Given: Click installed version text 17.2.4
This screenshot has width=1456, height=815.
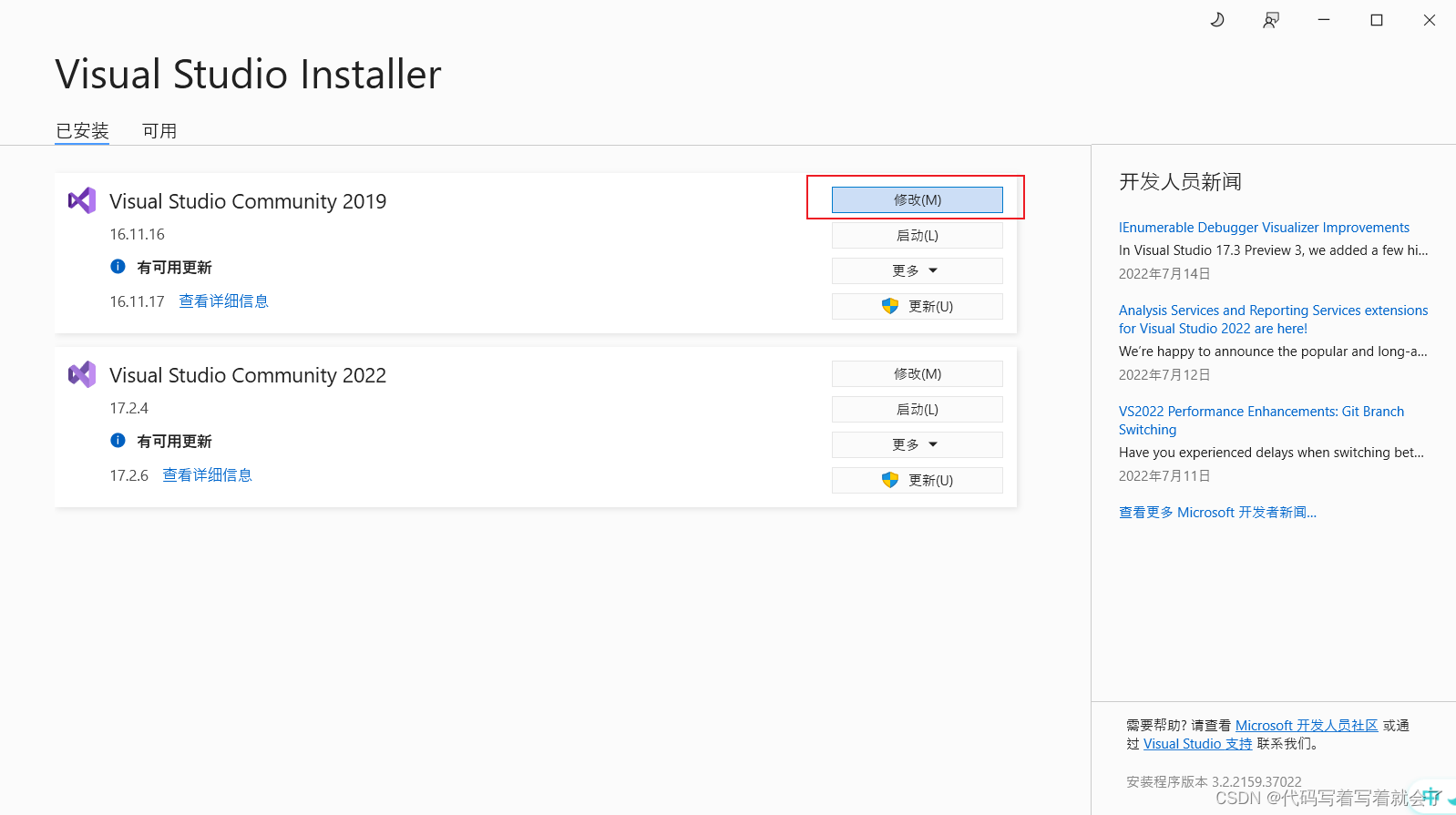Looking at the screenshot, I should (129, 409).
